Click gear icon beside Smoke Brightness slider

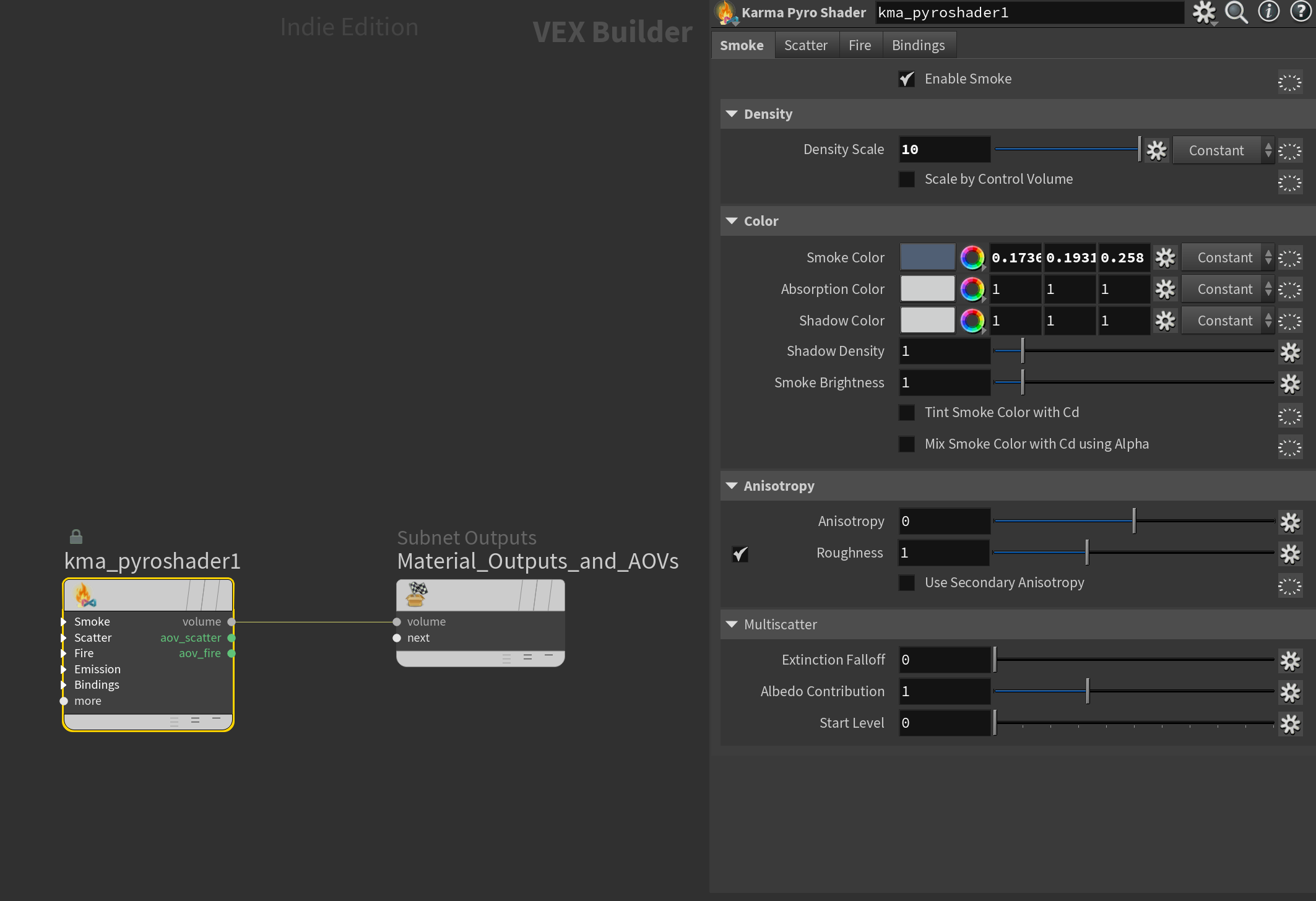(x=1290, y=384)
